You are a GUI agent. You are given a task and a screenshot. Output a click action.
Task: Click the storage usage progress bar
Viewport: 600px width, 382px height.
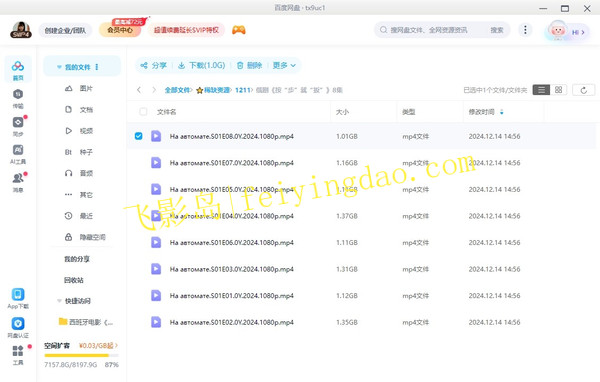point(81,355)
